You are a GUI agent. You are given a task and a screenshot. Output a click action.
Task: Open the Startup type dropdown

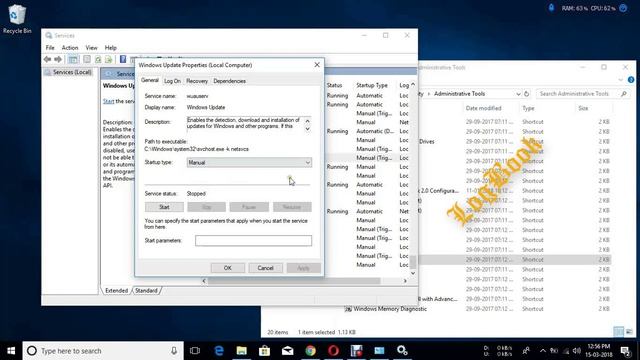(x=249, y=162)
